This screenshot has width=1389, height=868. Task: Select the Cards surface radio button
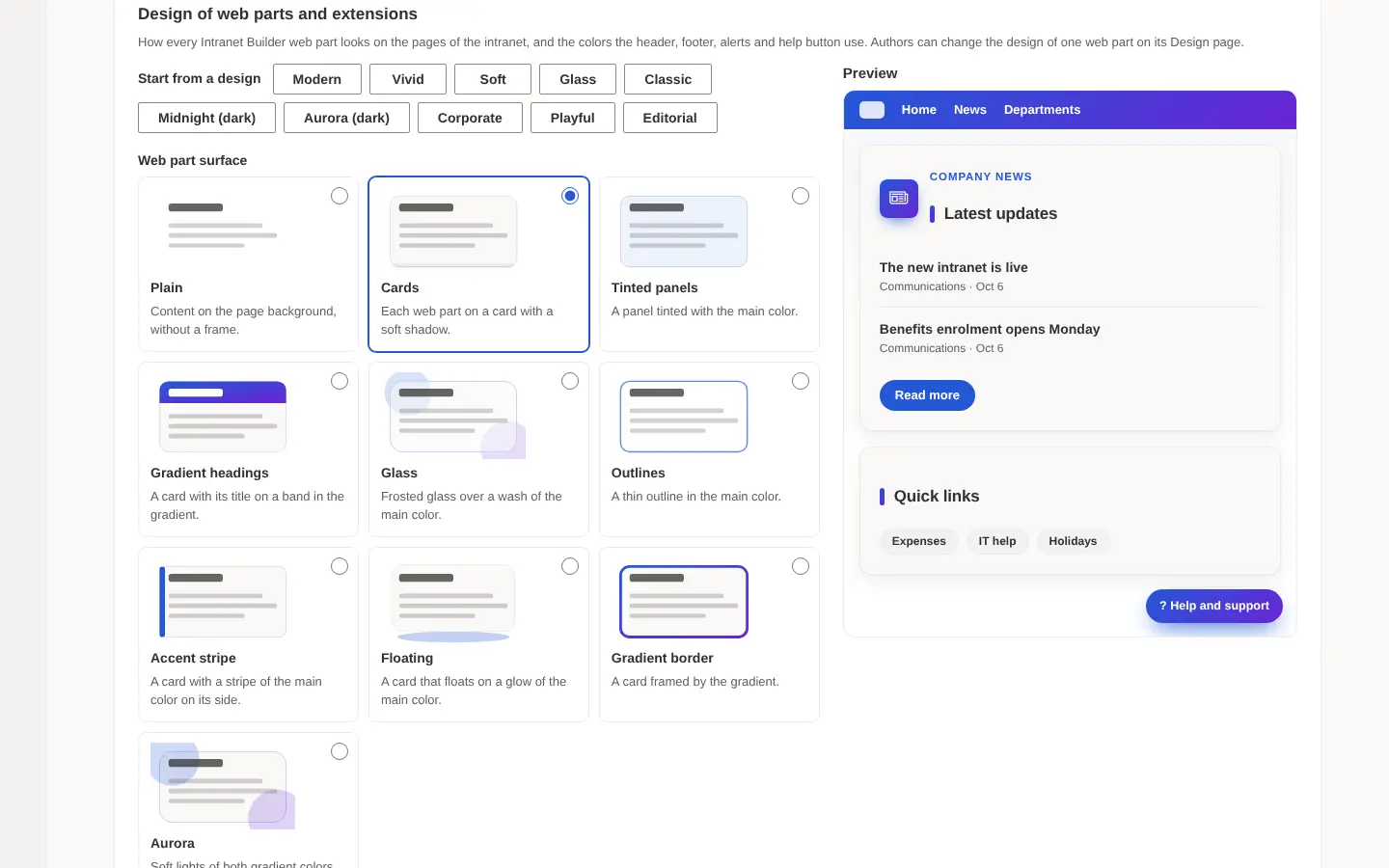[570, 196]
